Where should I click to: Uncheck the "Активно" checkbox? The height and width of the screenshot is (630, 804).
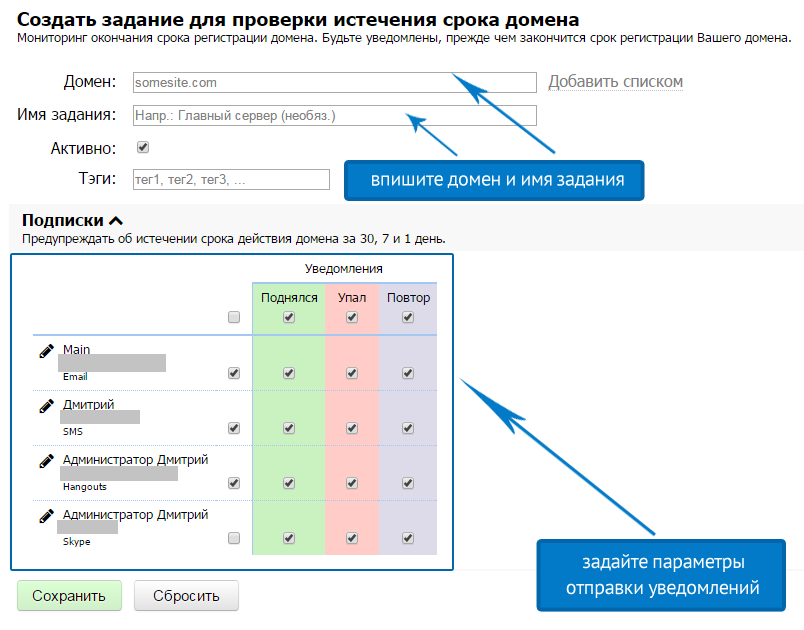tap(142, 146)
